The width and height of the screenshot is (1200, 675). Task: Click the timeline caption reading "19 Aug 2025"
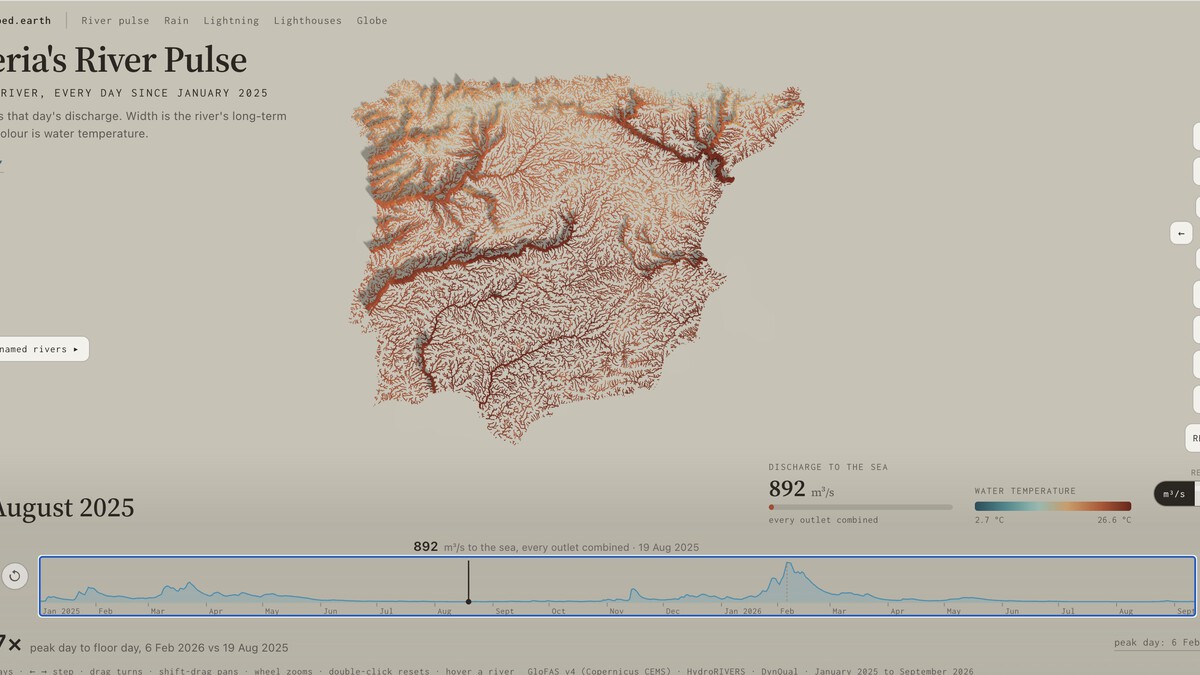point(670,548)
